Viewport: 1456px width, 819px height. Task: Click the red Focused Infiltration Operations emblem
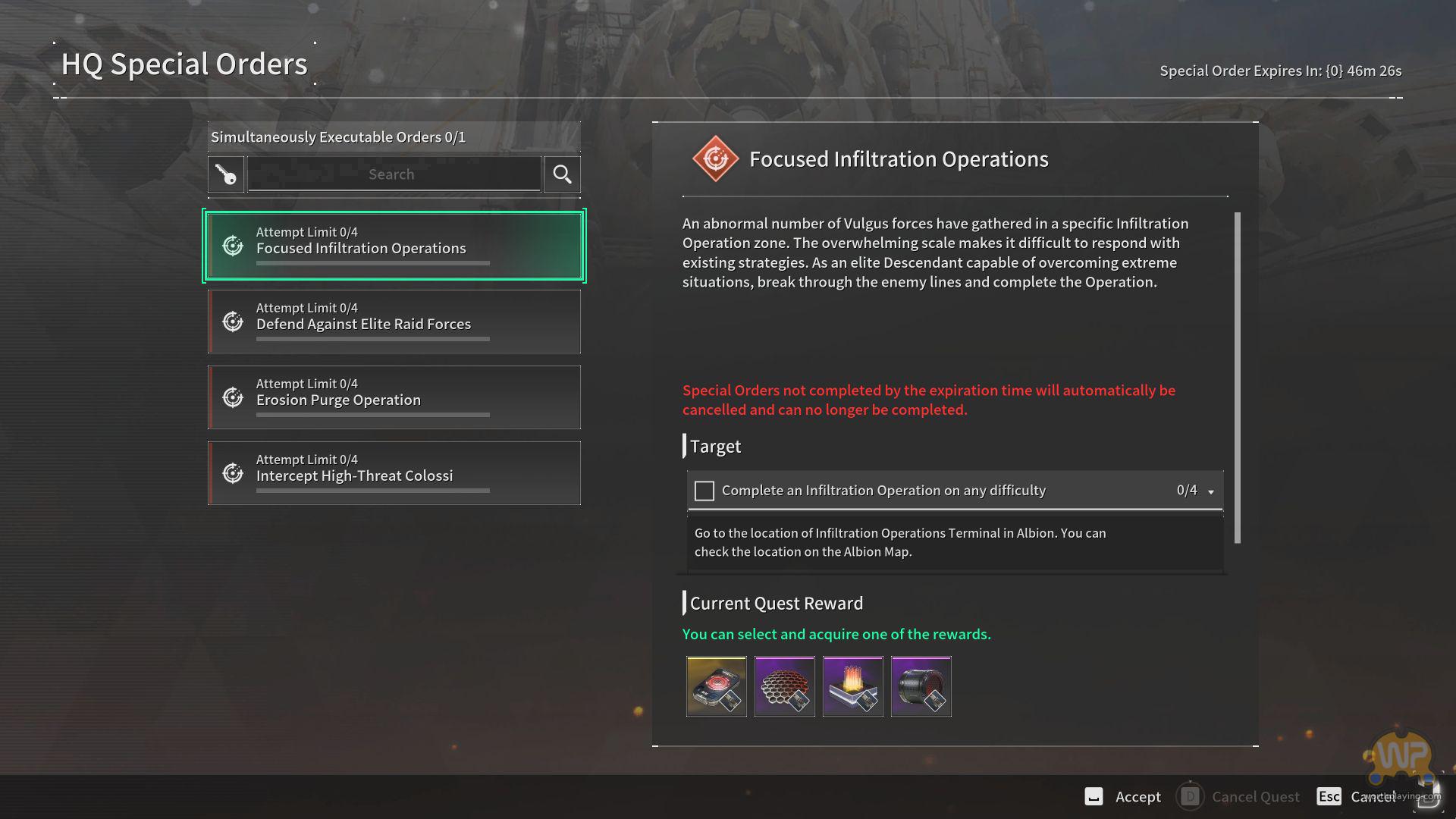[x=714, y=159]
